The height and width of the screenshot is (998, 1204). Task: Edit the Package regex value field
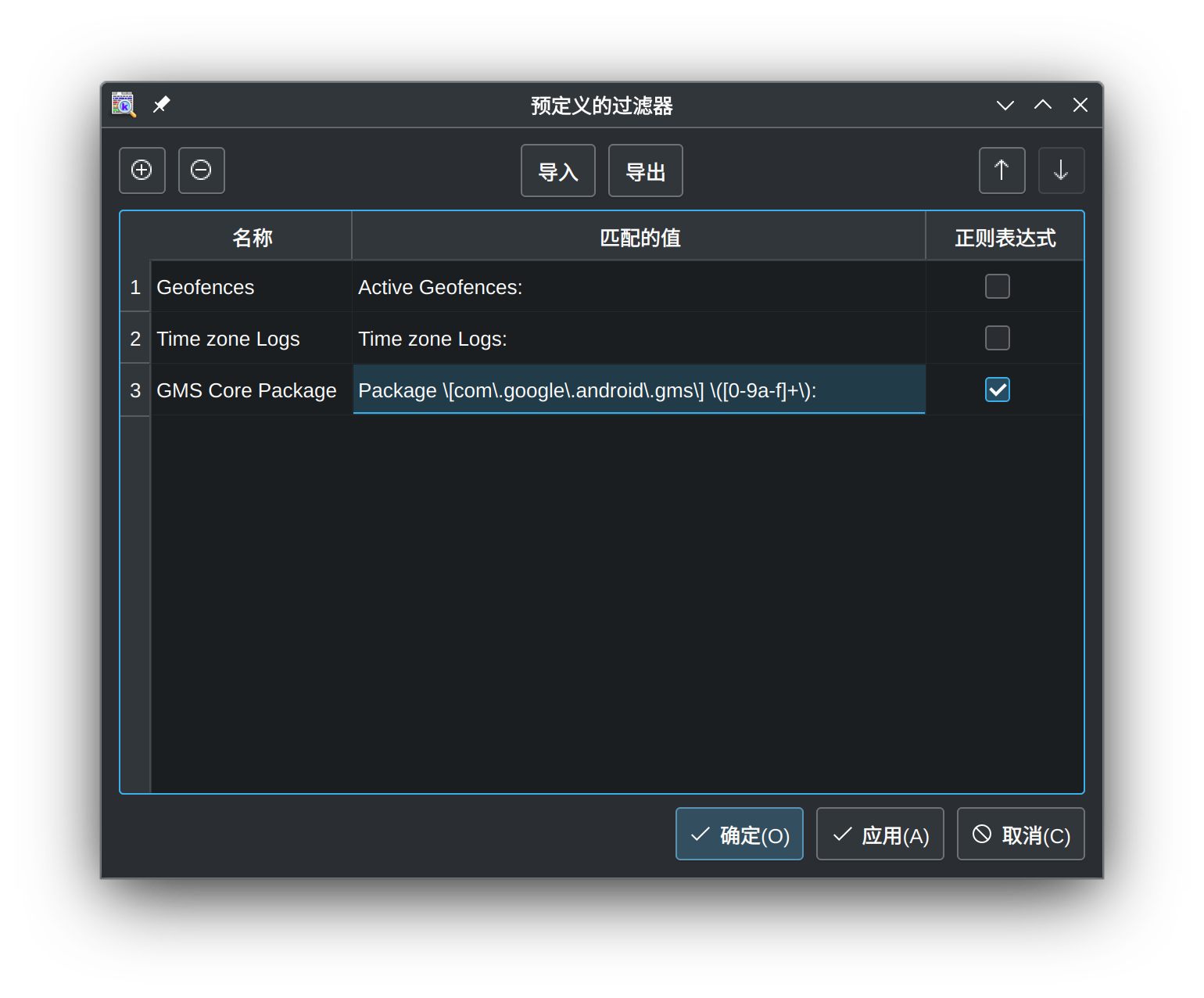click(x=640, y=390)
